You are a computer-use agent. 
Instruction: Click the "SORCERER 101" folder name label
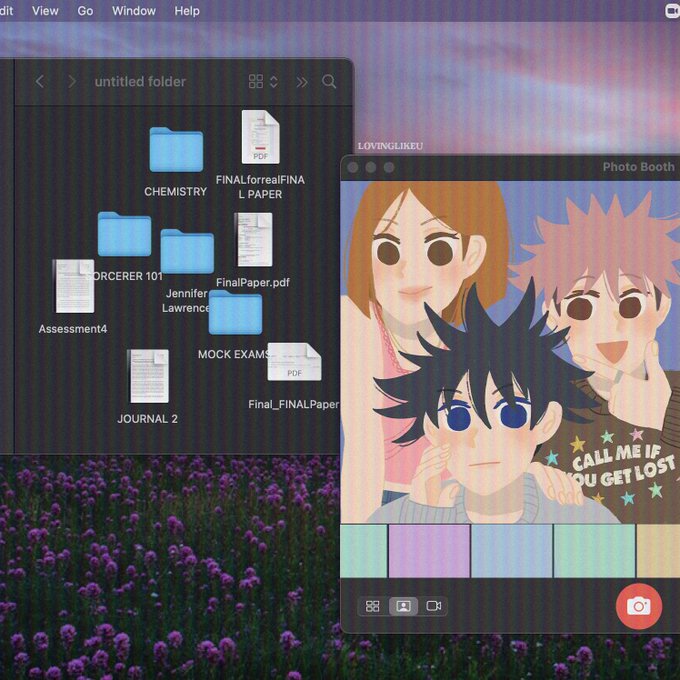pos(124,276)
